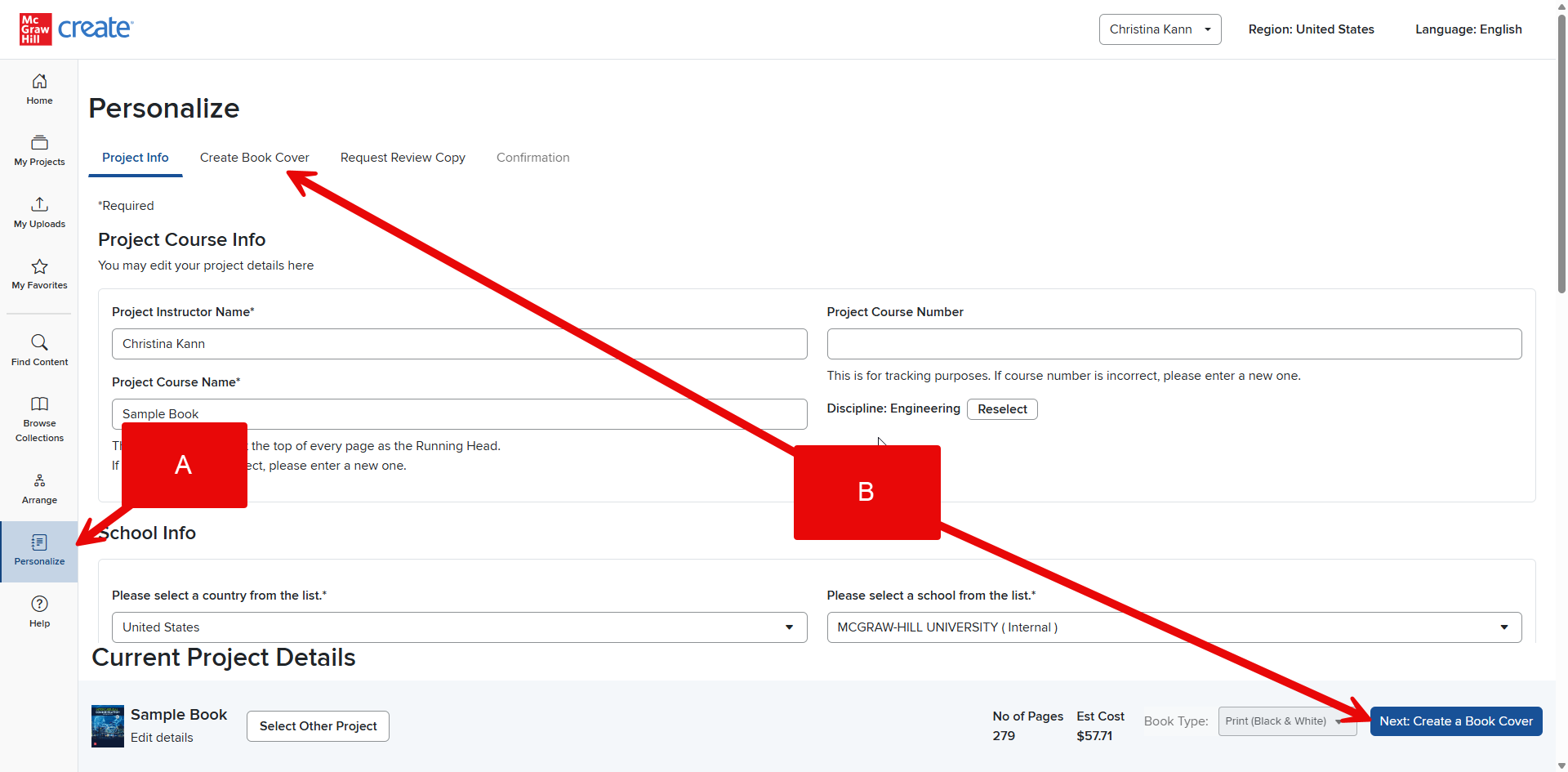The width and height of the screenshot is (1568, 772).
Task: Expand the Book Type dropdown
Action: click(x=1287, y=721)
